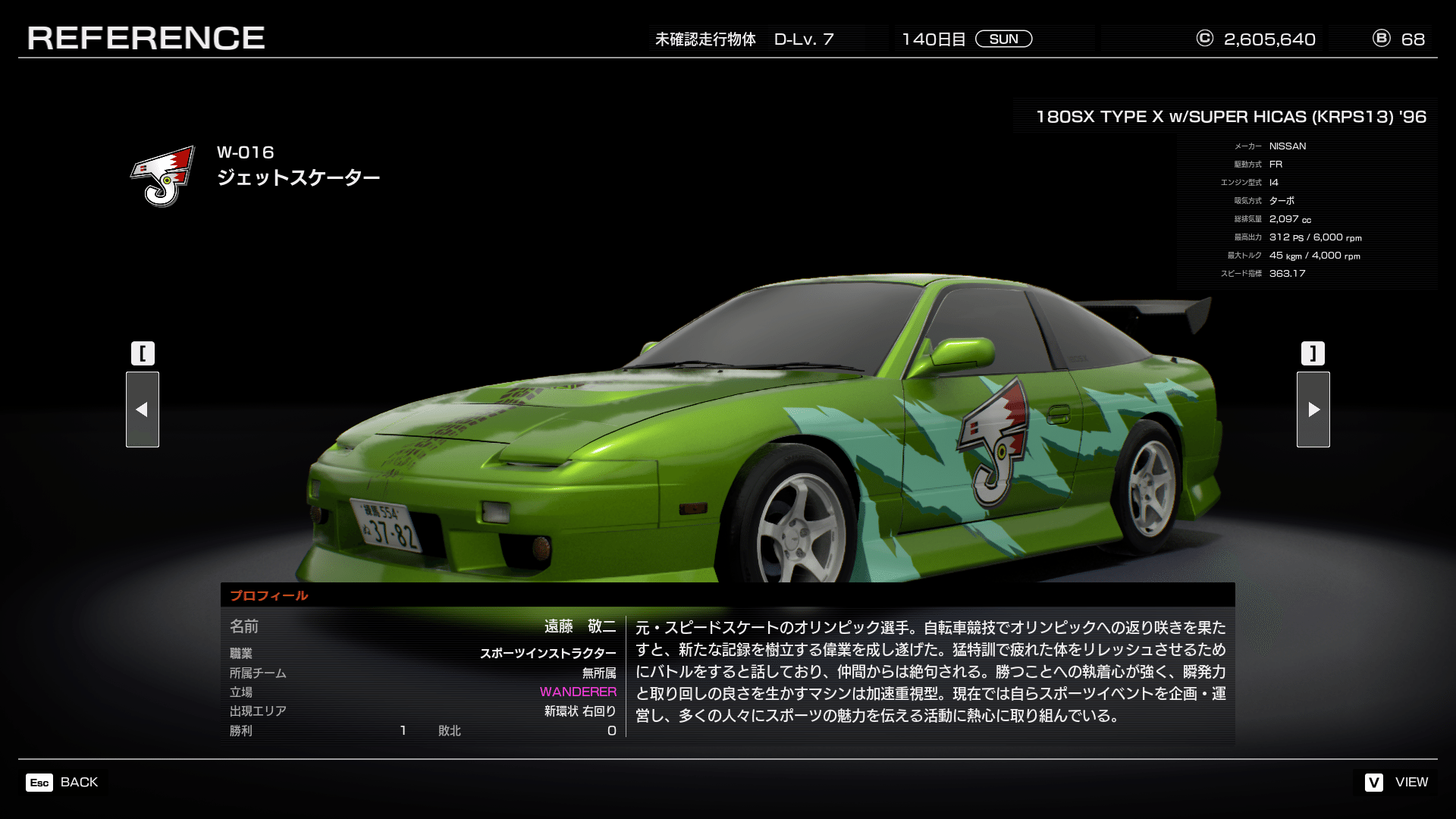The height and width of the screenshot is (819, 1456).
Task: Click the D-Lv. 7 level indicator
Action: coord(803,39)
